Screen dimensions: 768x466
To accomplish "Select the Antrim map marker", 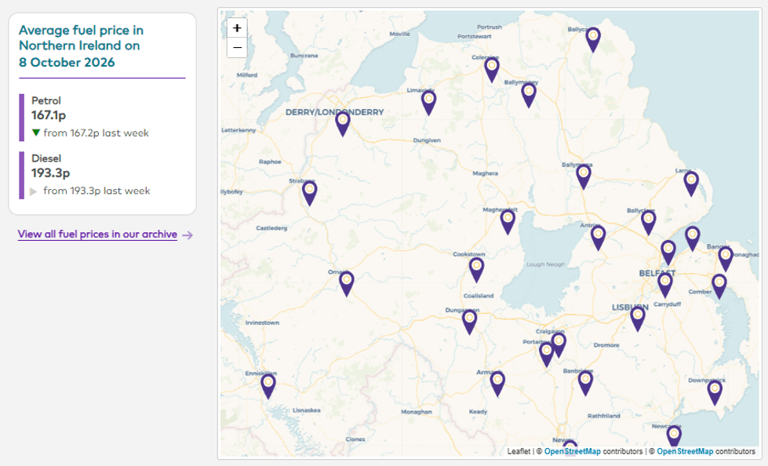I will coord(598,238).
